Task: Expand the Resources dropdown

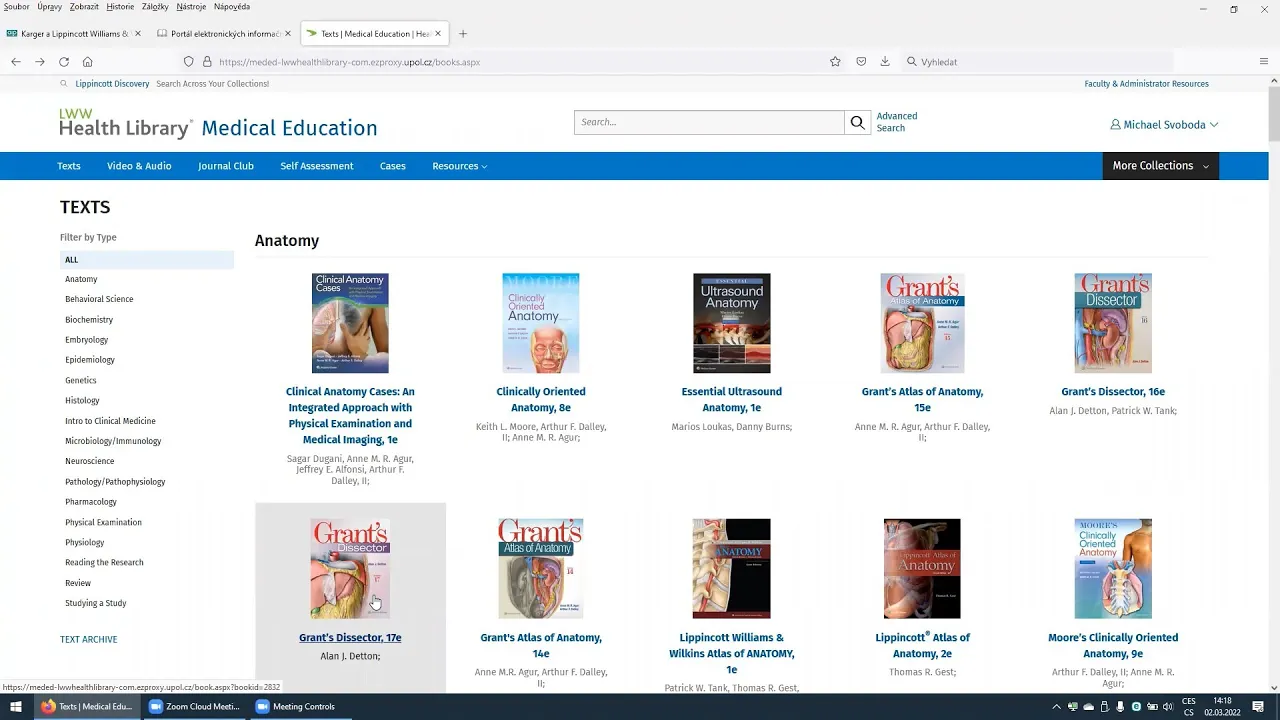Action: (459, 166)
